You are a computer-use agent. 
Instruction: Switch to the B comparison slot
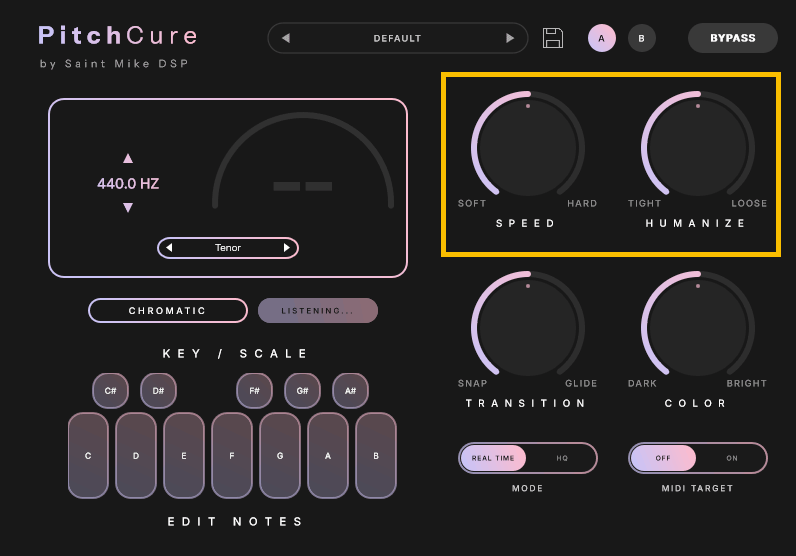tap(642, 38)
